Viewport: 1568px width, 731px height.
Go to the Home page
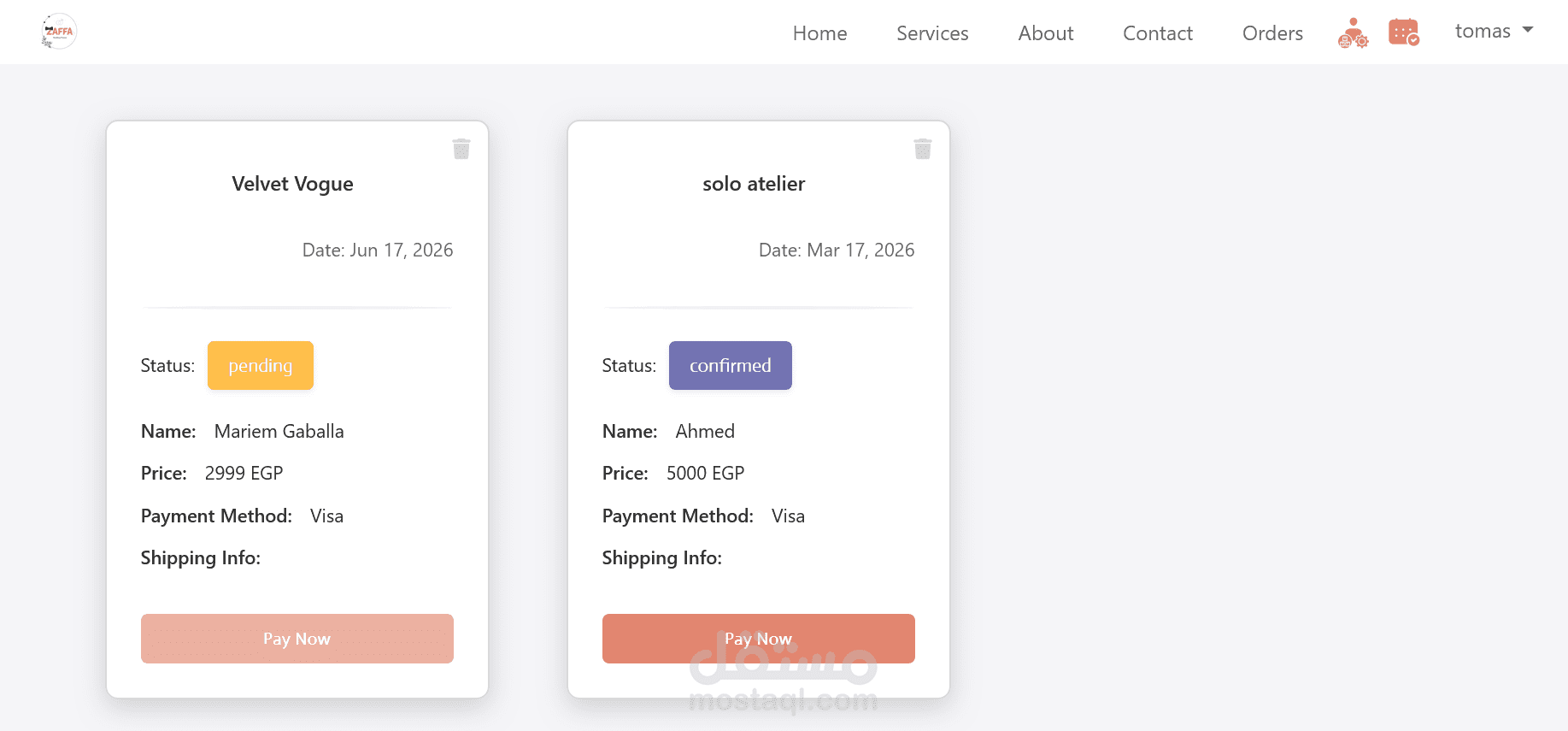click(819, 33)
